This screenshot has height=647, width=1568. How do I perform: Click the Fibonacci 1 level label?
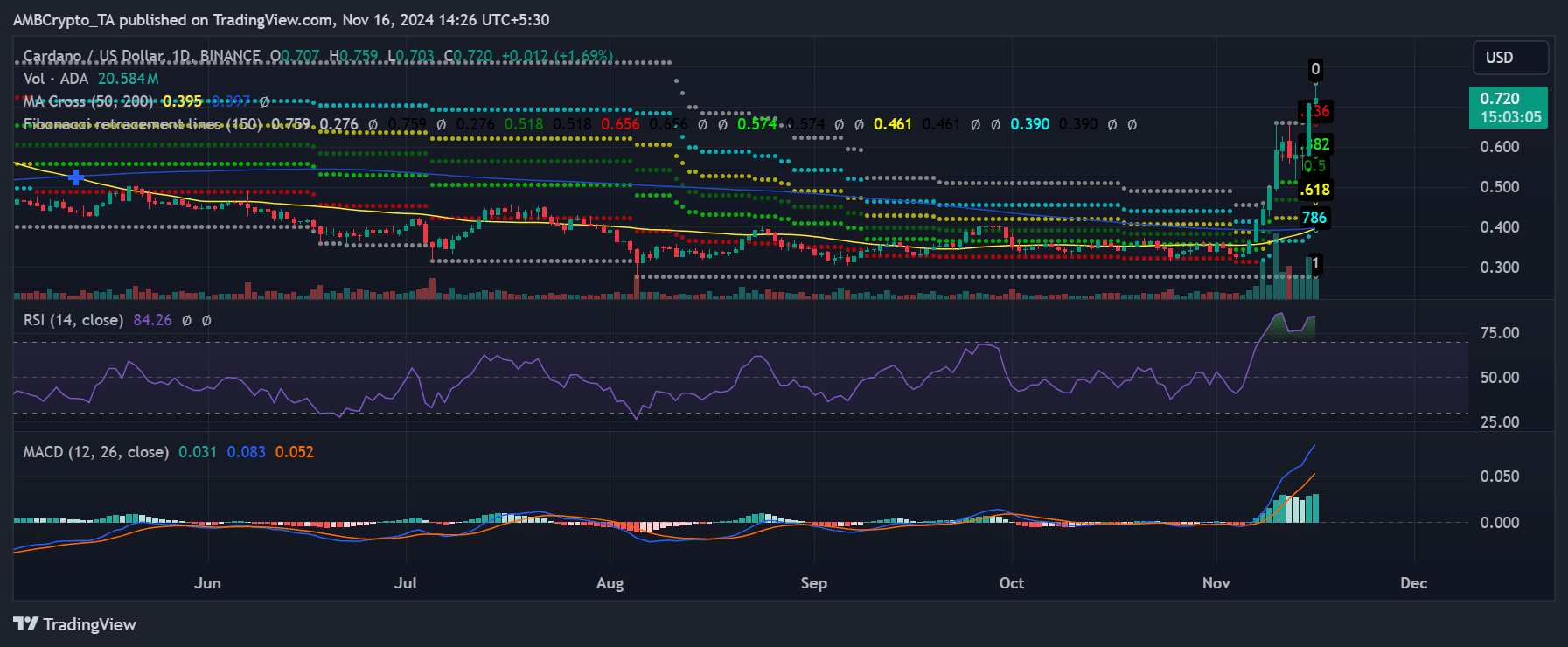(x=1315, y=263)
